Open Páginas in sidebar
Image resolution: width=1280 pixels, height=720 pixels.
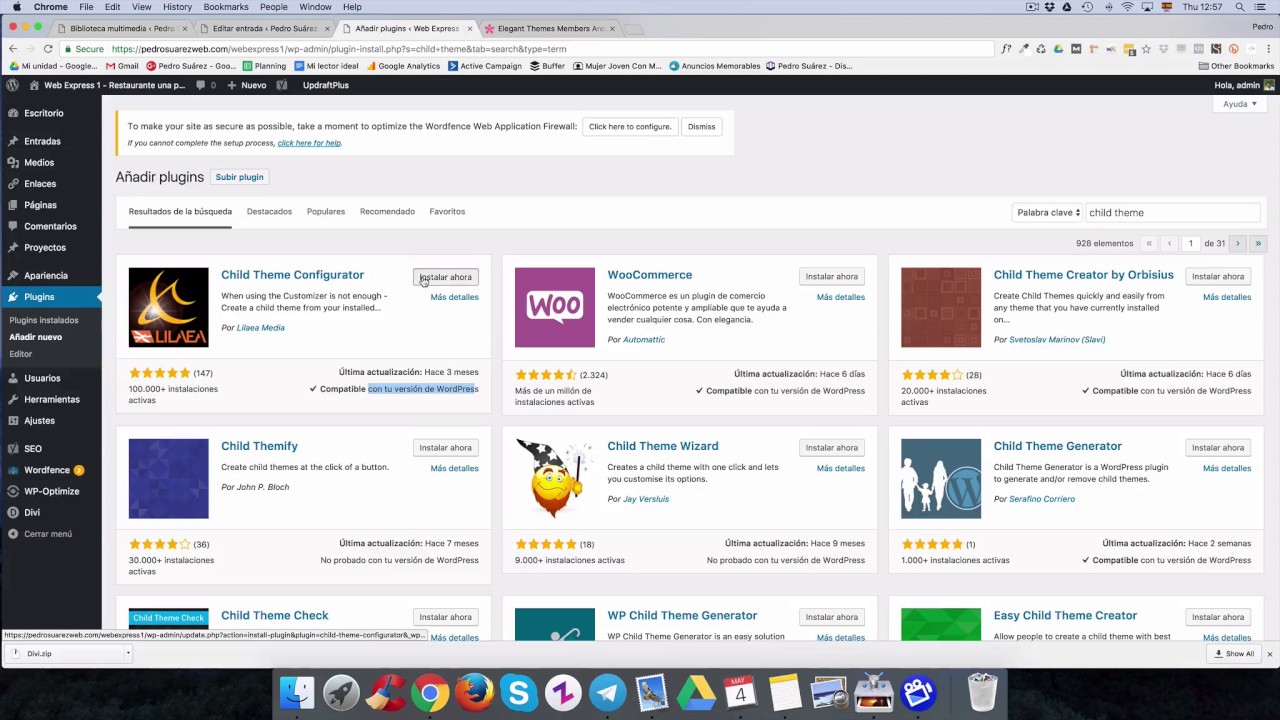[40, 205]
